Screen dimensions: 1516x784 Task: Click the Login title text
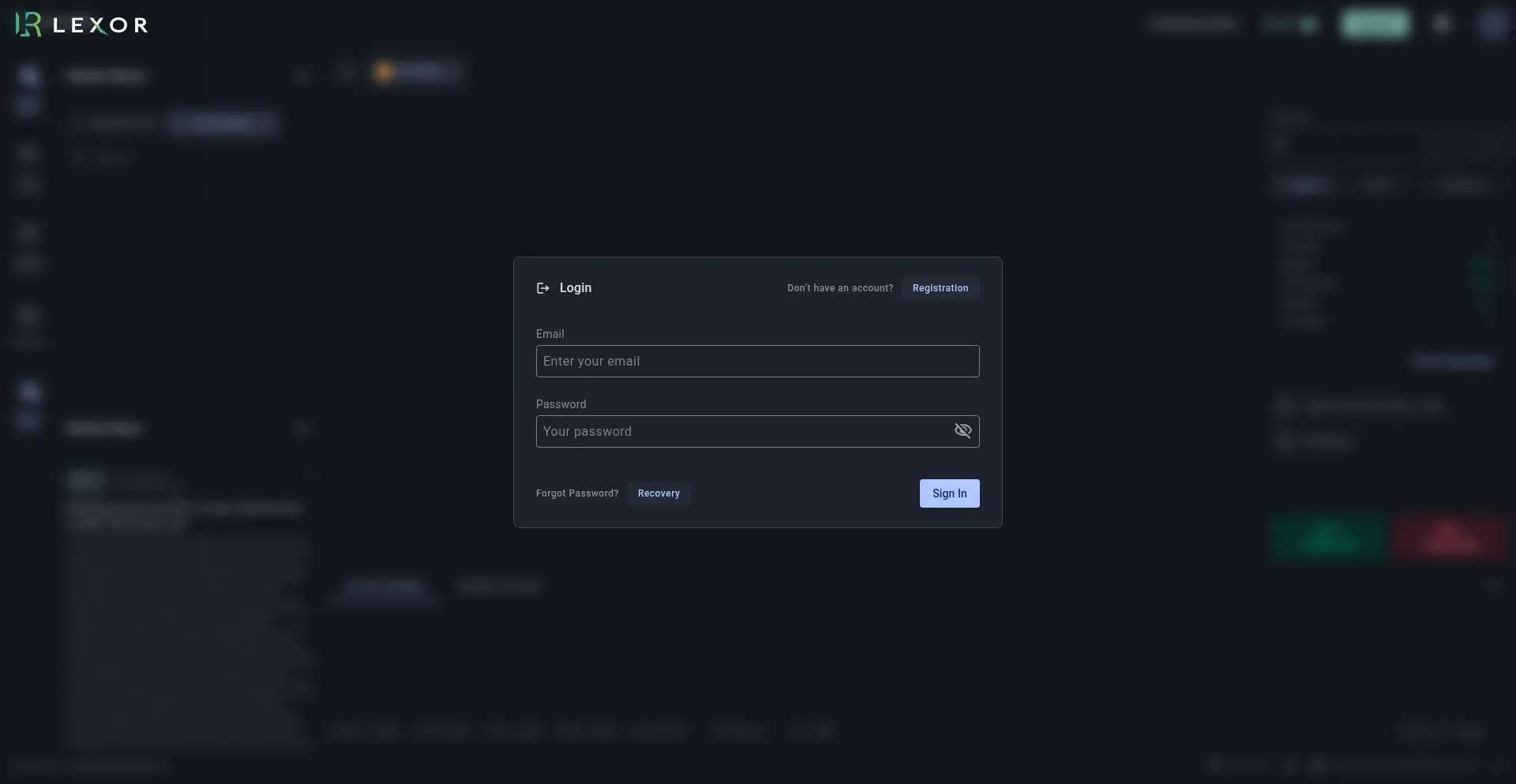click(576, 288)
